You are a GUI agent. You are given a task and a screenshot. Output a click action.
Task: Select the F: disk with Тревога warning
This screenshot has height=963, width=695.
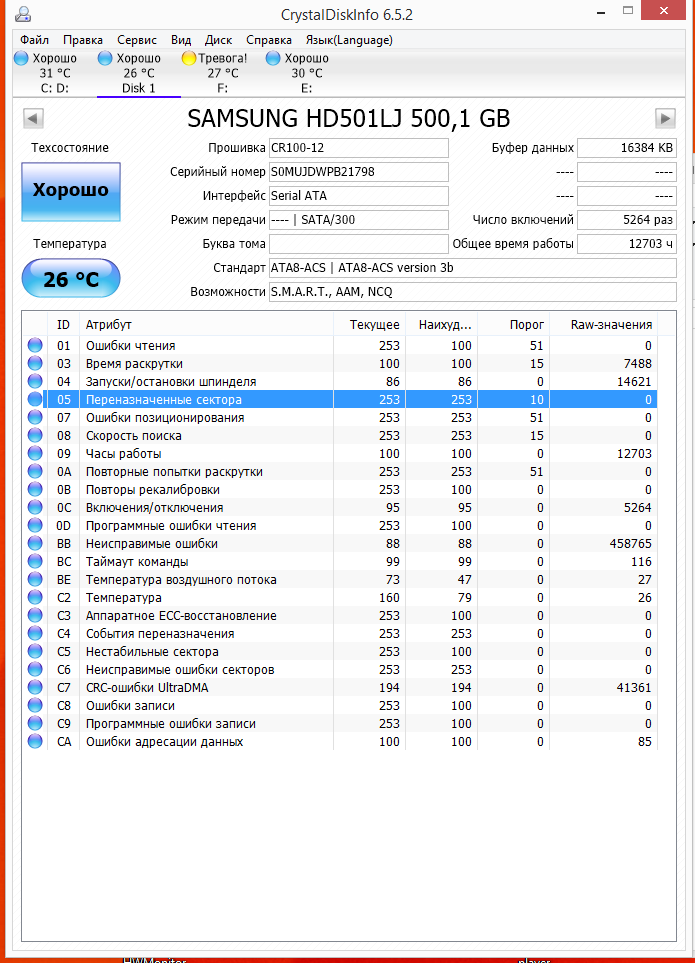coord(223,73)
